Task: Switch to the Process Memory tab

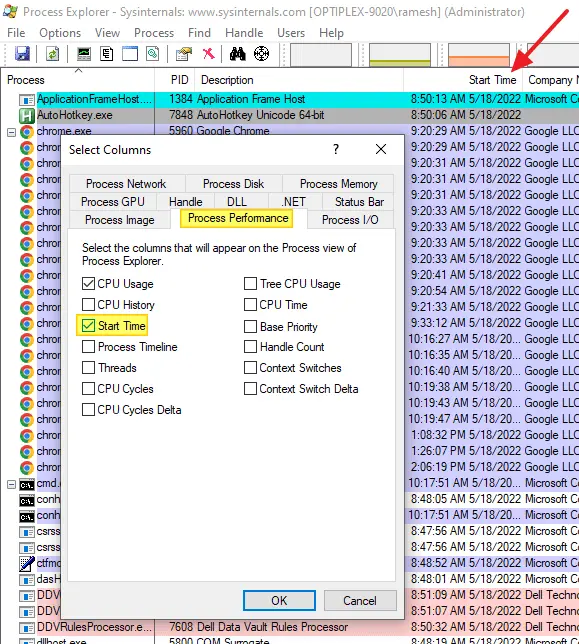Action: (x=338, y=184)
